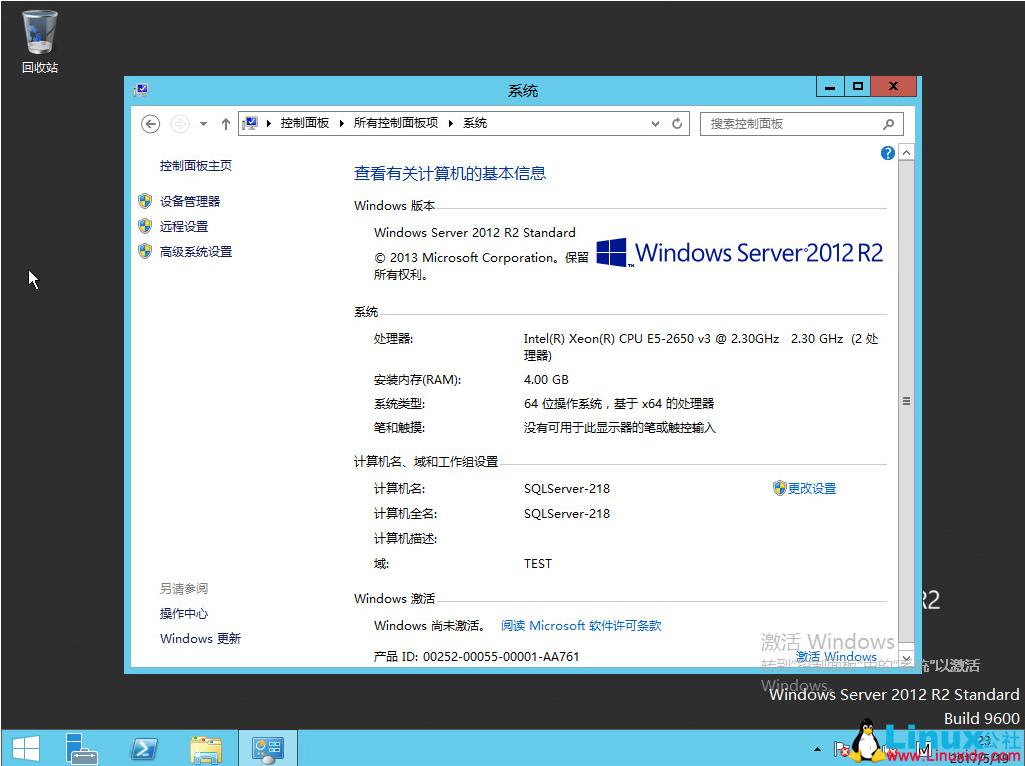Open help via the blue question mark icon
Viewport: 1025px width, 766px height.
[x=888, y=152]
